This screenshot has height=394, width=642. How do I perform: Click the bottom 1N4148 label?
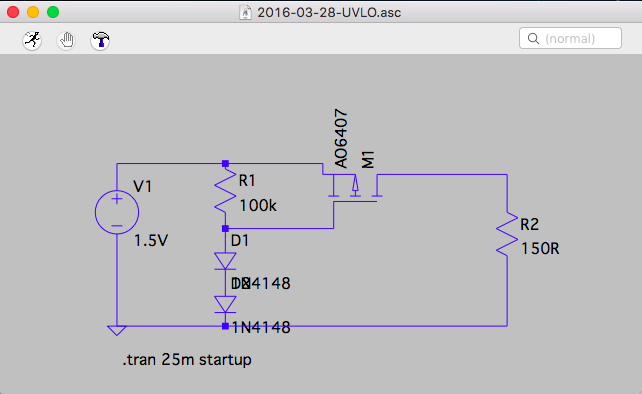pyautogui.click(x=261, y=327)
